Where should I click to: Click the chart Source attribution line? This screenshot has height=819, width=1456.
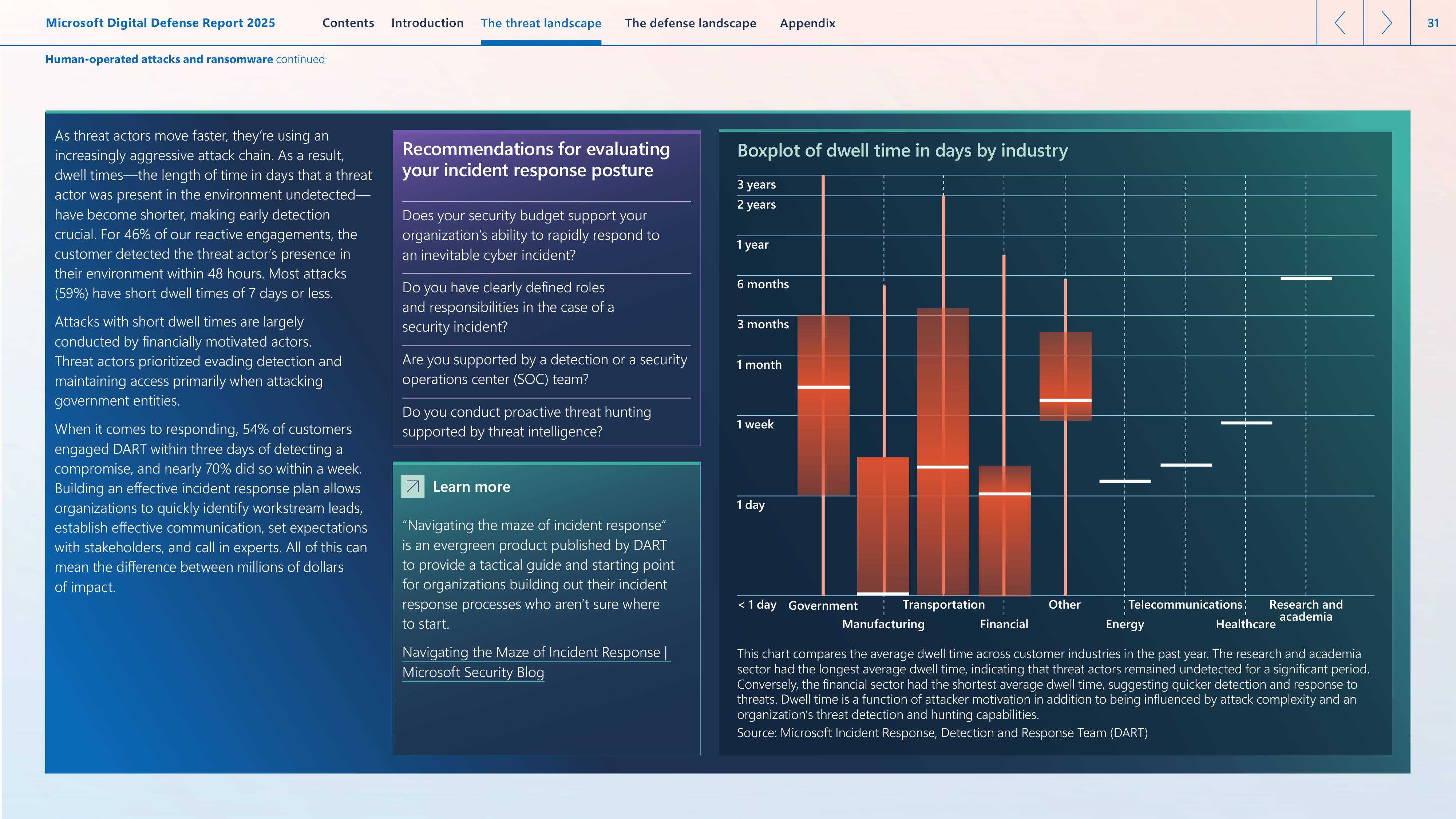tap(942, 732)
